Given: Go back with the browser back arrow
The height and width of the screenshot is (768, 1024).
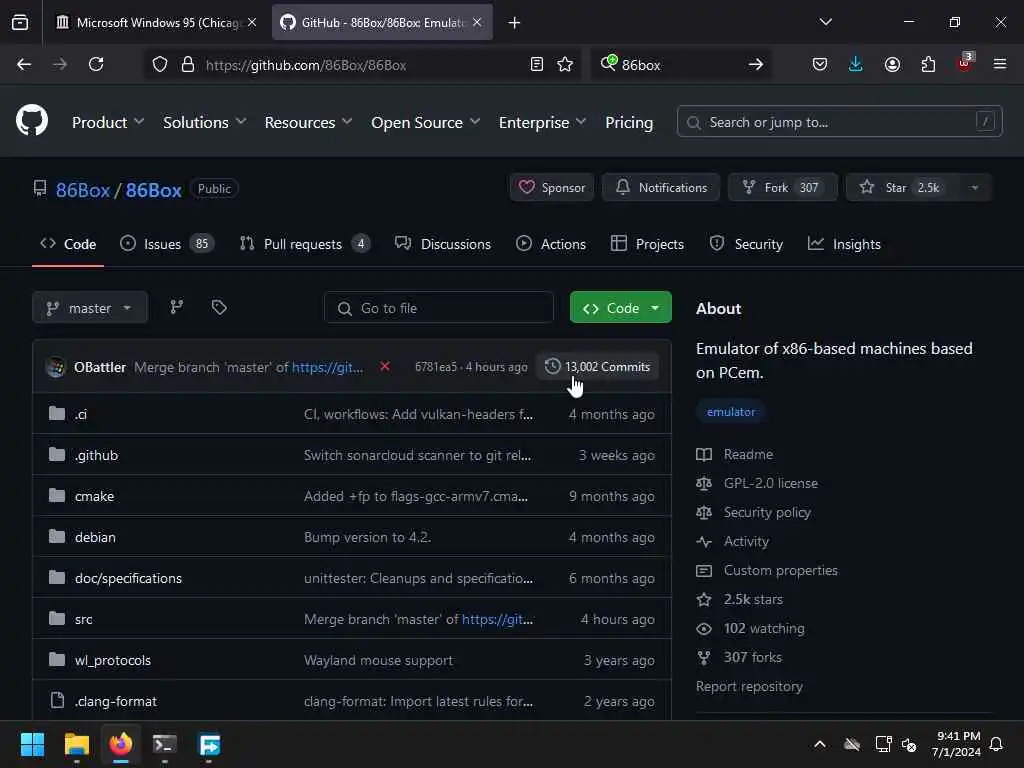Looking at the screenshot, I should pos(24,64).
